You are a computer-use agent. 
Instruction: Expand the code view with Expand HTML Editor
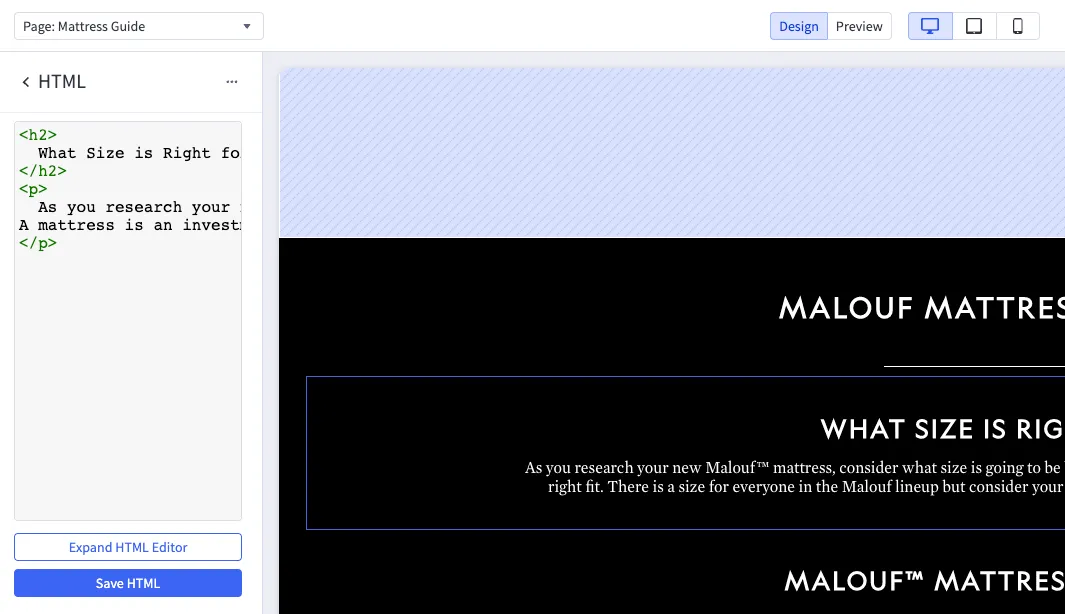click(127, 547)
